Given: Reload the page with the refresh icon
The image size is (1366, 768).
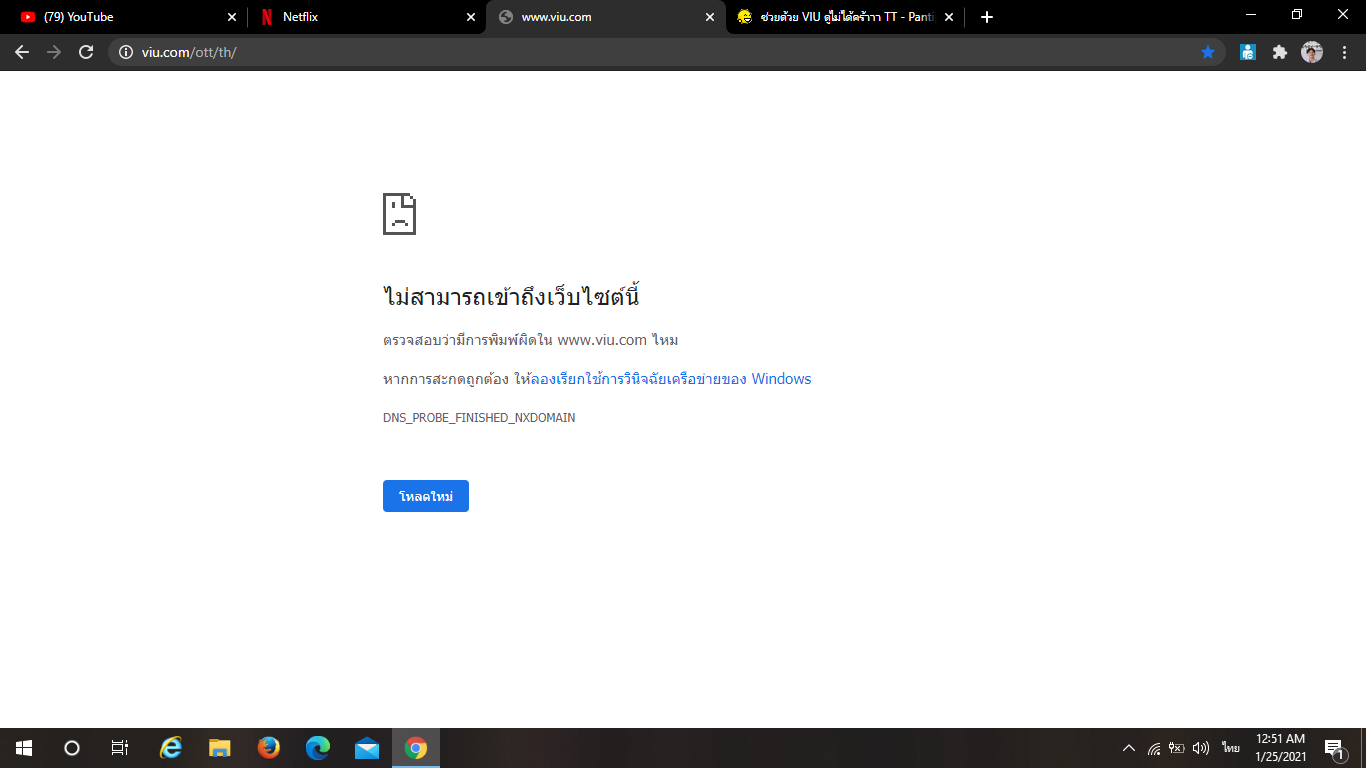Looking at the screenshot, I should tap(86, 52).
